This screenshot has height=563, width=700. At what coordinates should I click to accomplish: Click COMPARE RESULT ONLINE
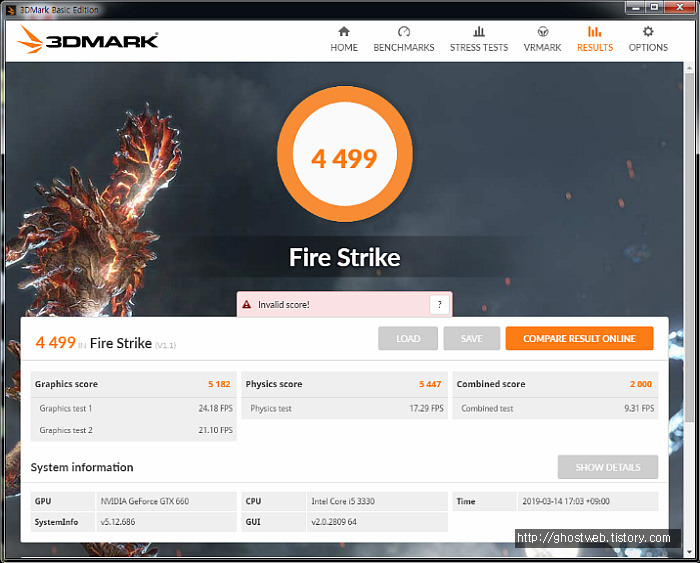coord(579,338)
